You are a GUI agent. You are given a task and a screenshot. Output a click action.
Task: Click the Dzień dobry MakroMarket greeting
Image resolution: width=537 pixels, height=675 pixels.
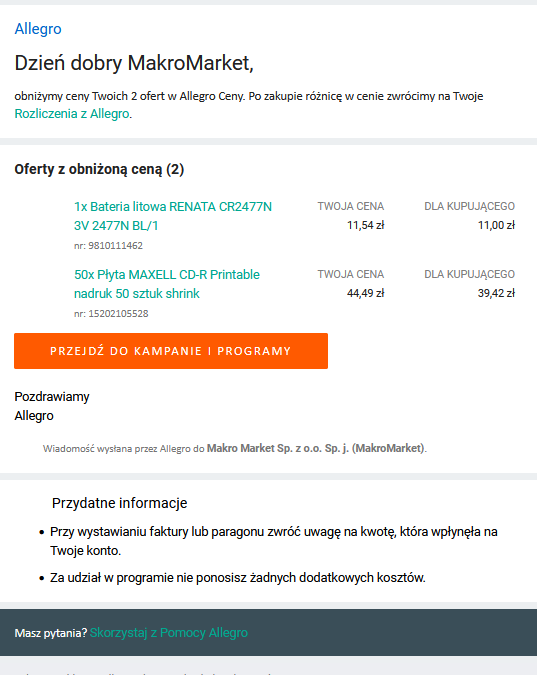(x=134, y=63)
